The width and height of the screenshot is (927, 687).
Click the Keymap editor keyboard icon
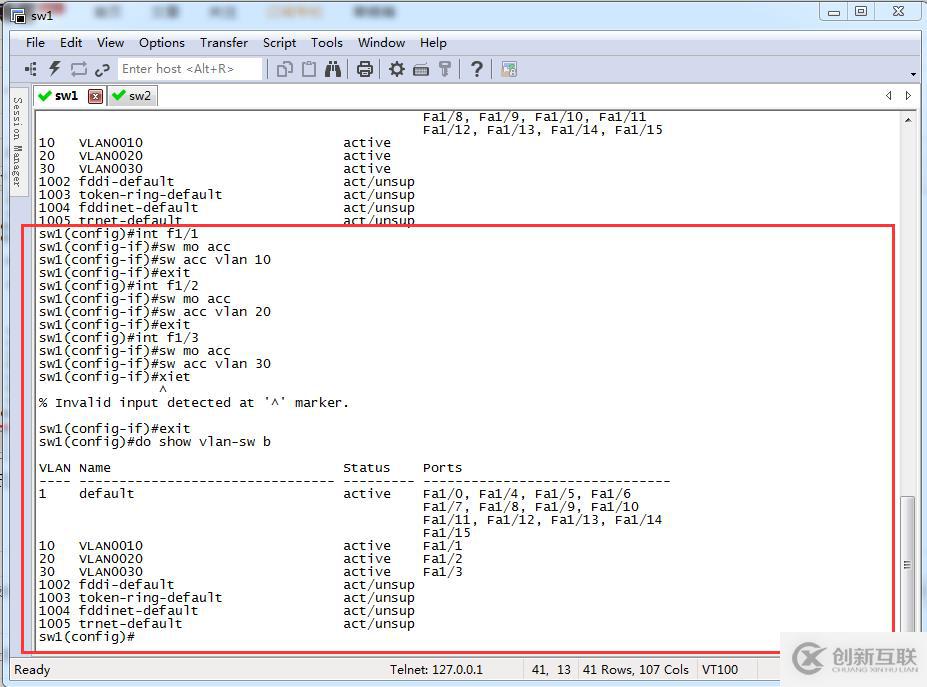pos(421,70)
